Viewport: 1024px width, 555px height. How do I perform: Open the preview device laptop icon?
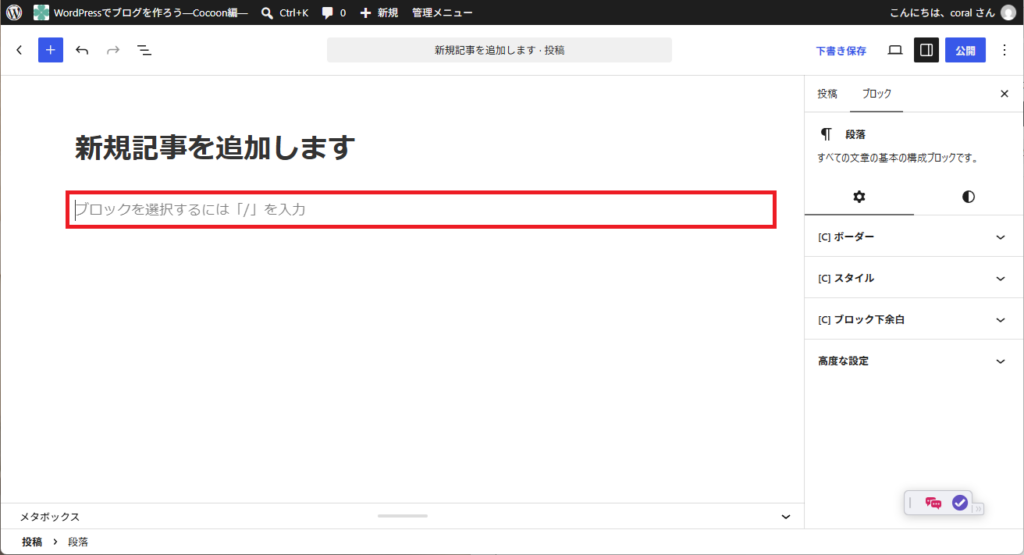tap(895, 50)
